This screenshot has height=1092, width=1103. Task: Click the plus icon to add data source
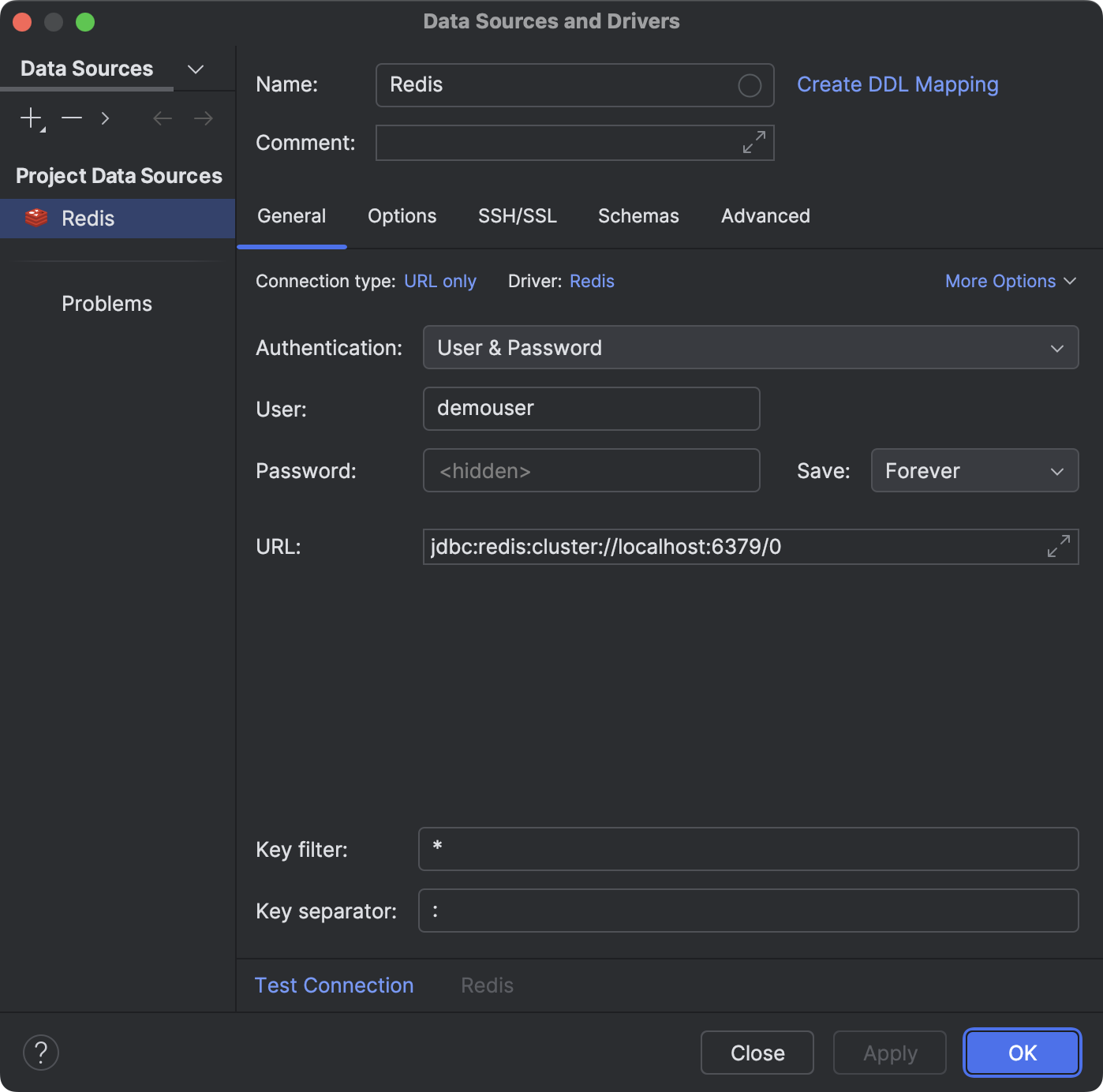(31, 118)
